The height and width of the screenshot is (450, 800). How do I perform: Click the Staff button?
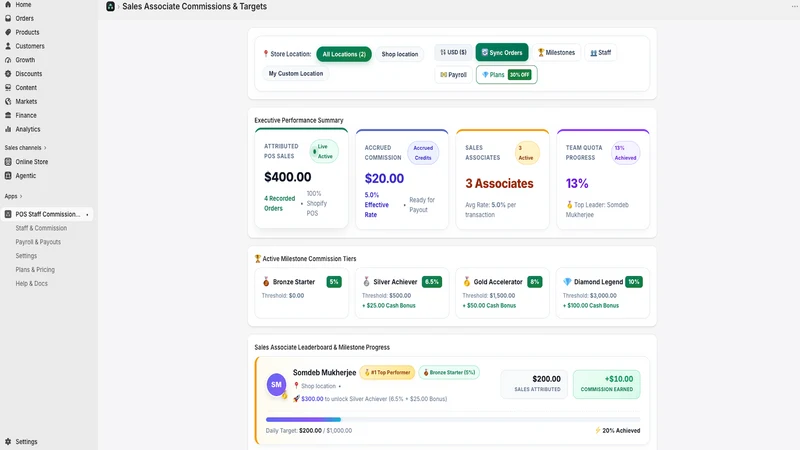(601, 53)
